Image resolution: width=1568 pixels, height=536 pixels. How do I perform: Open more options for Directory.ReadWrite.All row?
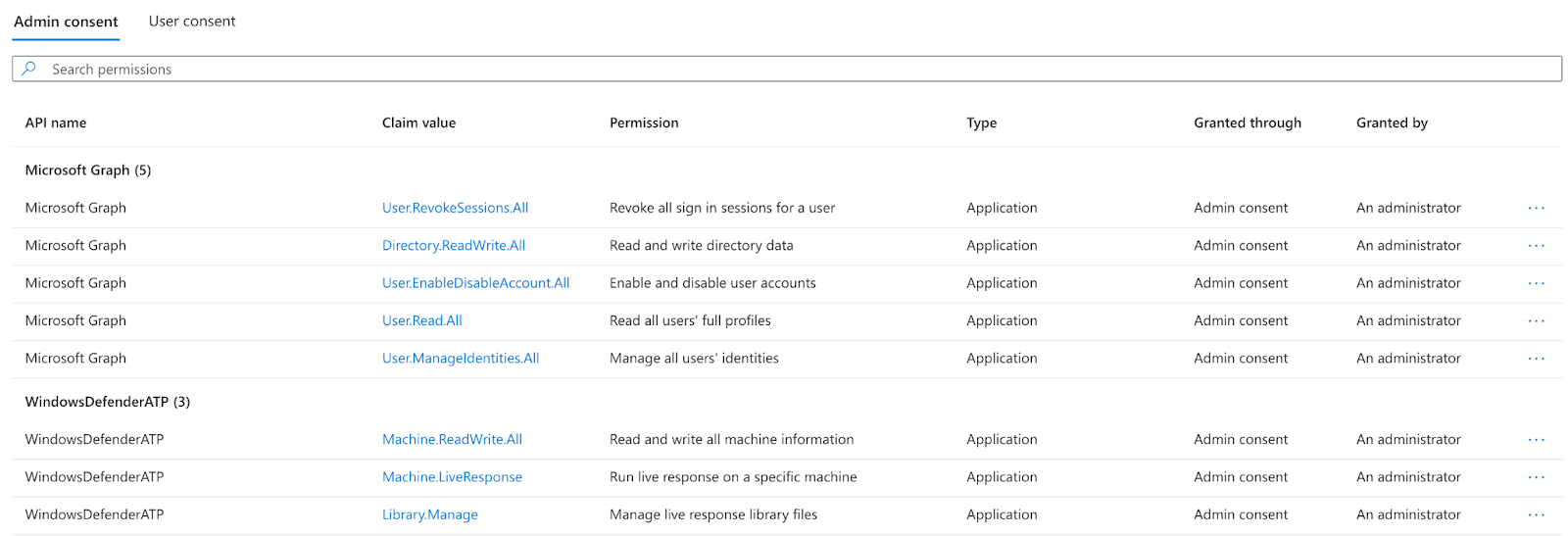pos(1536,245)
